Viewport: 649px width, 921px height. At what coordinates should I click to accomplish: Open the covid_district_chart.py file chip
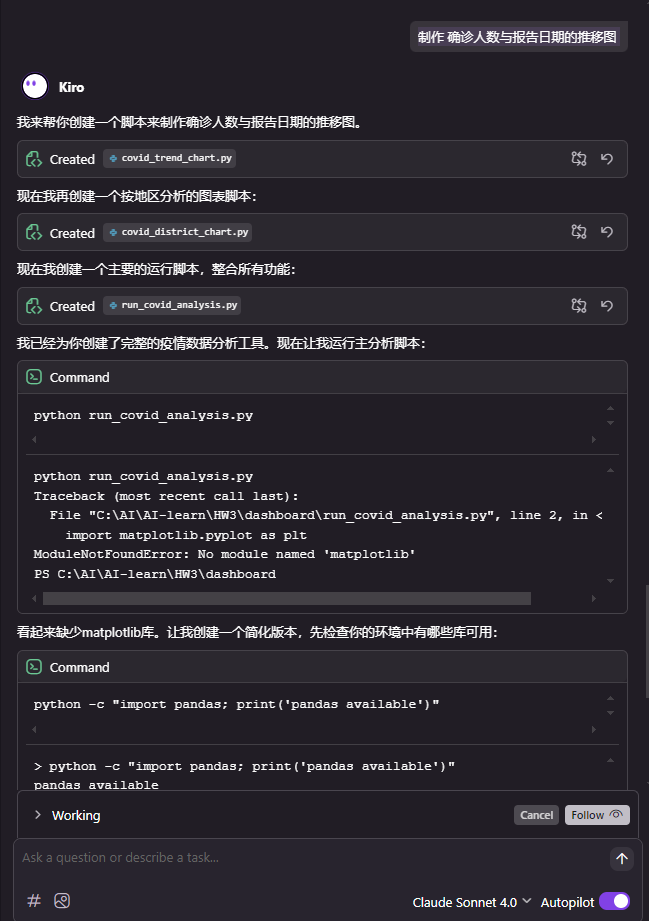click(178, 232)
